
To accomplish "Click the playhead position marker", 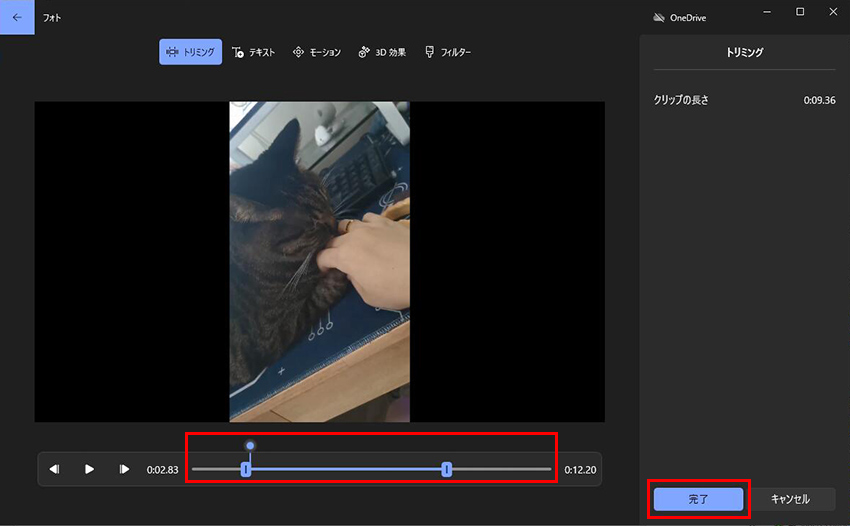I will [250, 446].
